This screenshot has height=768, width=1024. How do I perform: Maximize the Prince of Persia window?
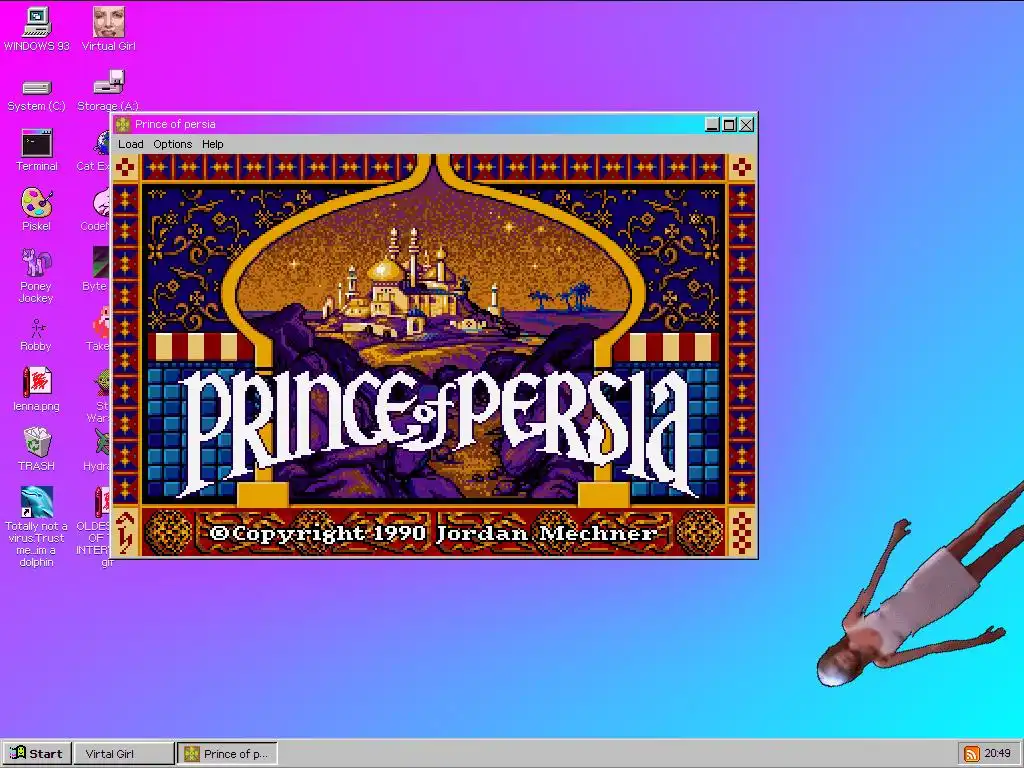(x=729, y=124)
